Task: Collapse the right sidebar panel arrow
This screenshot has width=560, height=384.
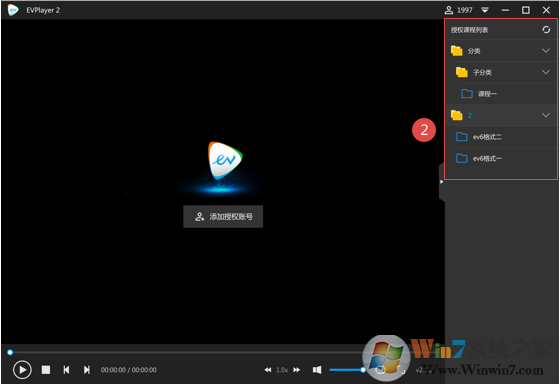Action: [441, 182]
